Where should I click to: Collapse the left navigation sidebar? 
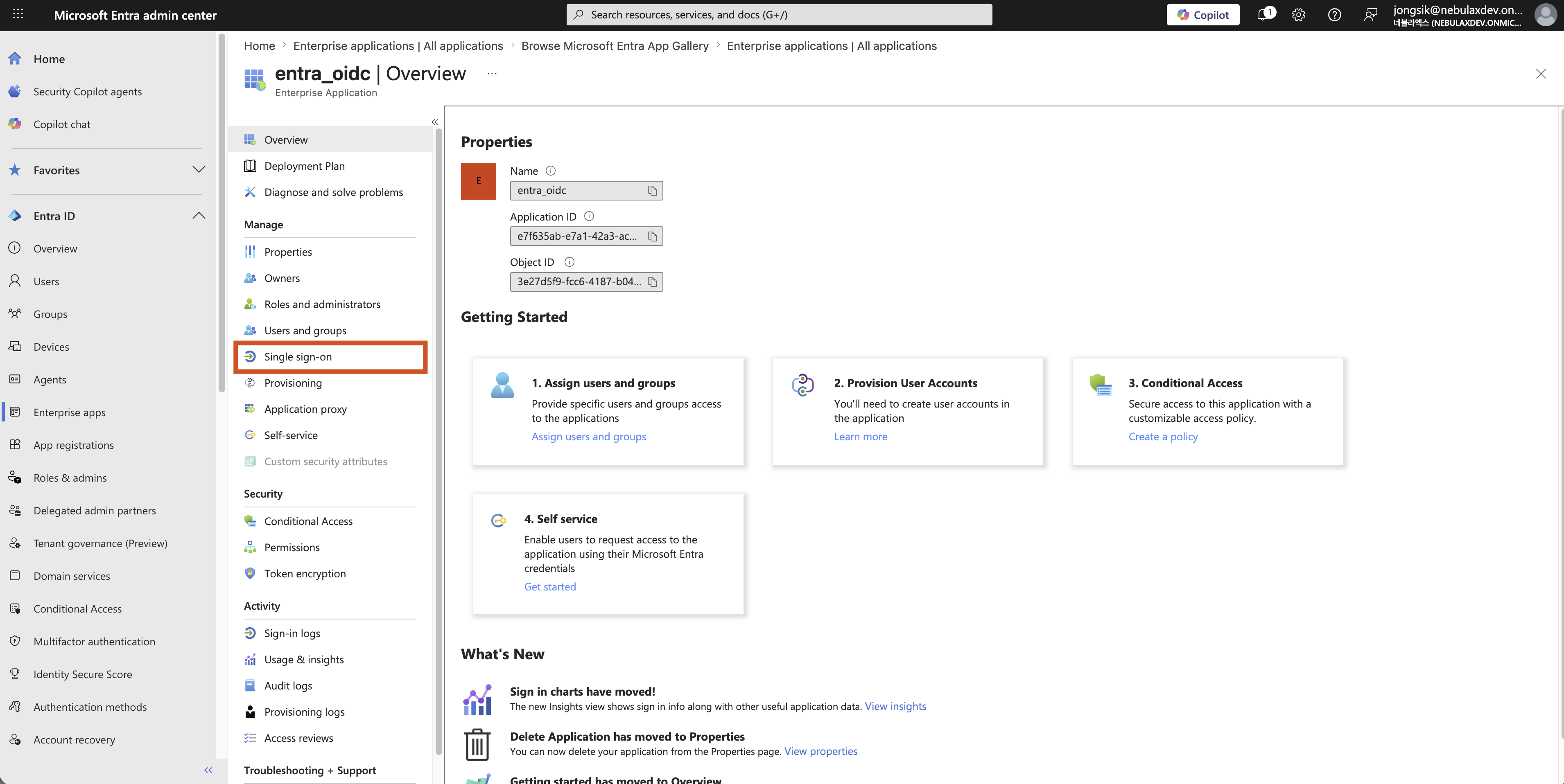(208, 769)
